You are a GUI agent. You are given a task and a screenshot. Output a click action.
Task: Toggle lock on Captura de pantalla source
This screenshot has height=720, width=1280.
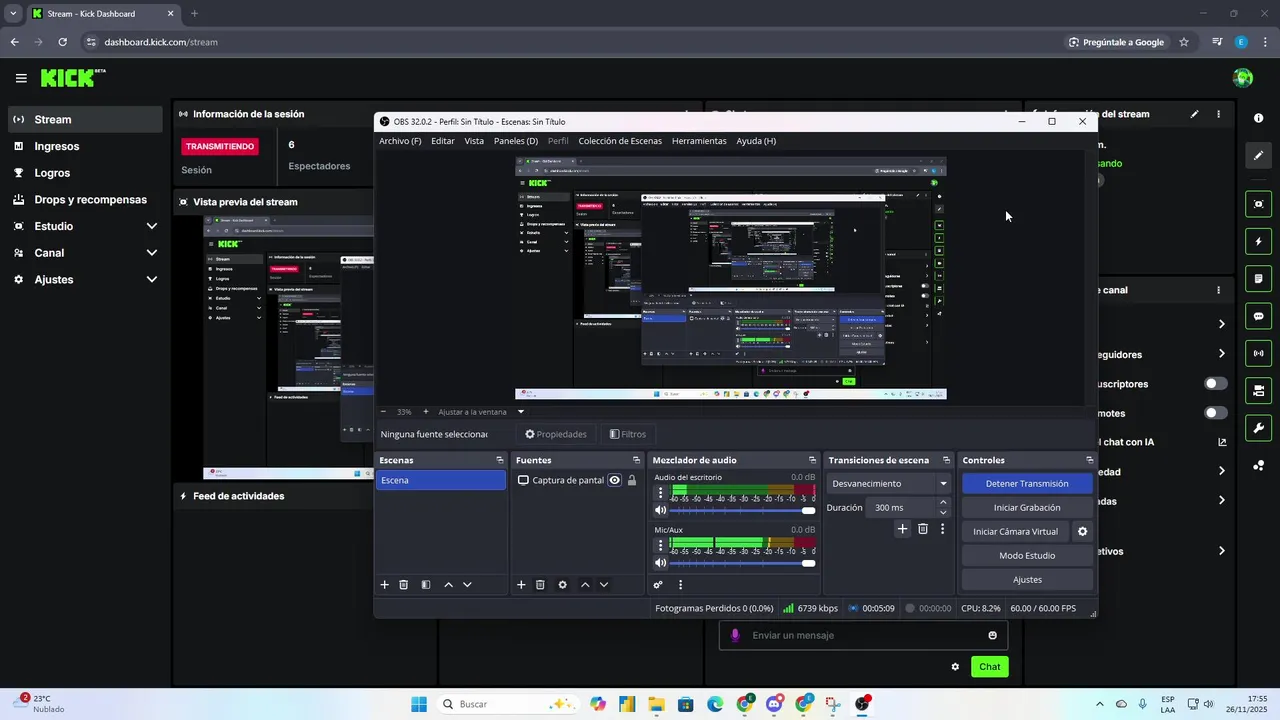(632, 480)
